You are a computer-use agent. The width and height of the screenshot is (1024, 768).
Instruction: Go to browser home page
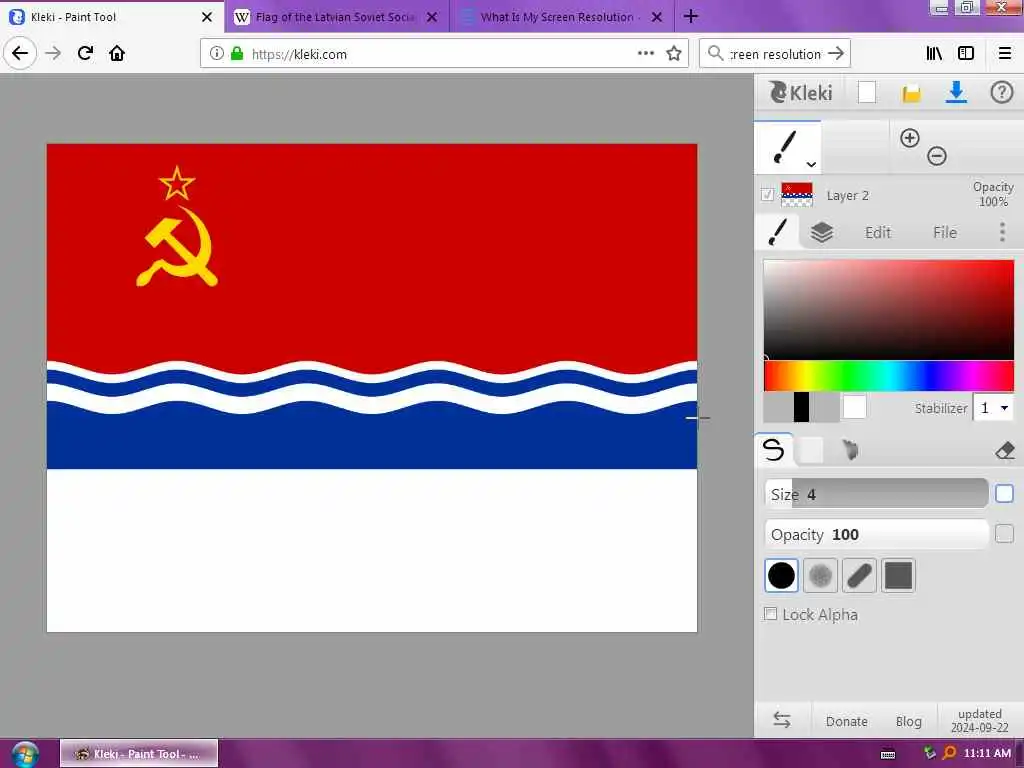[117, 53]
